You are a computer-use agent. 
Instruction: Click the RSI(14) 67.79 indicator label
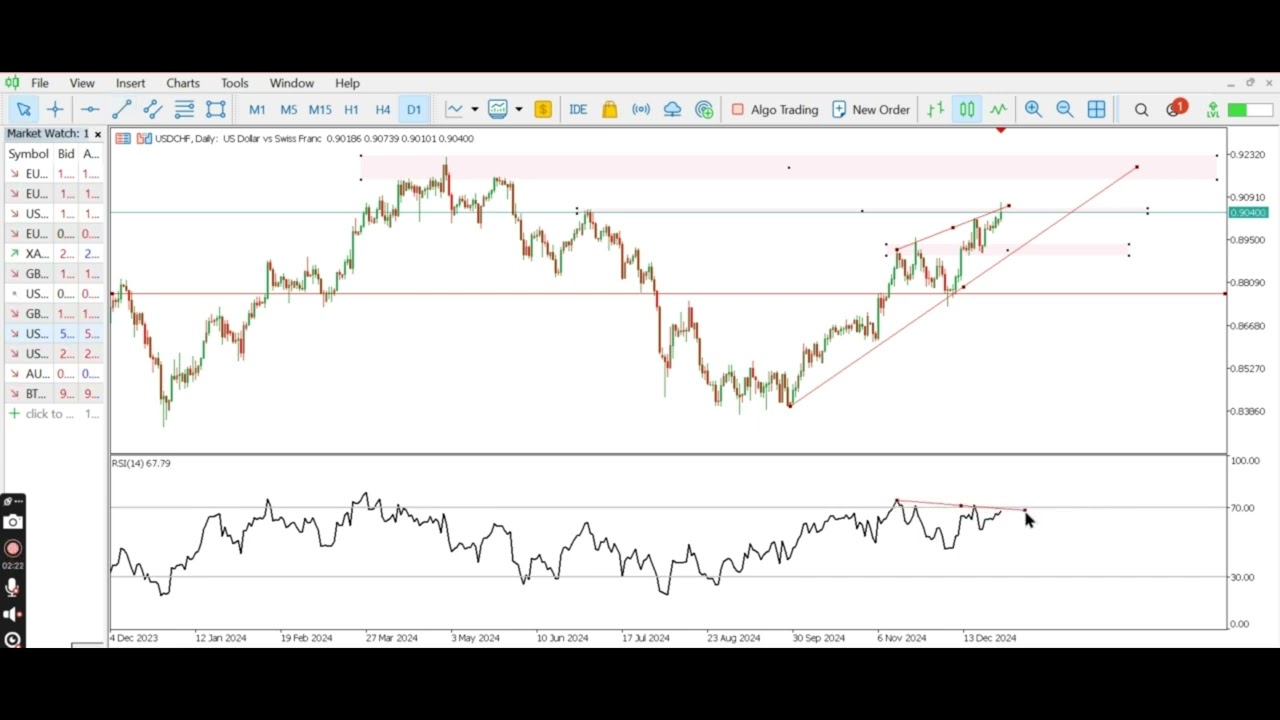[141, 464]
